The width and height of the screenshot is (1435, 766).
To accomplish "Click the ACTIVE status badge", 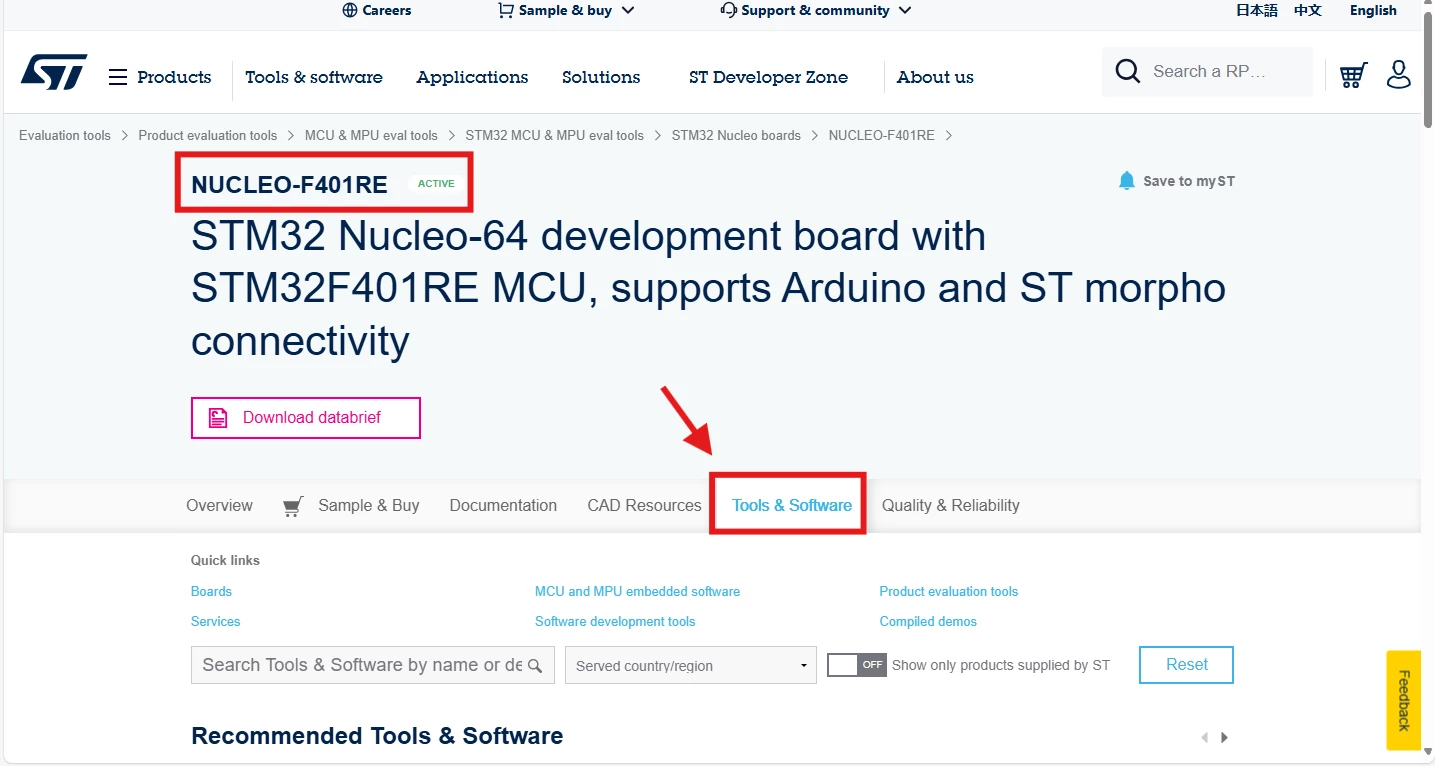I will [x=436, y=184].
